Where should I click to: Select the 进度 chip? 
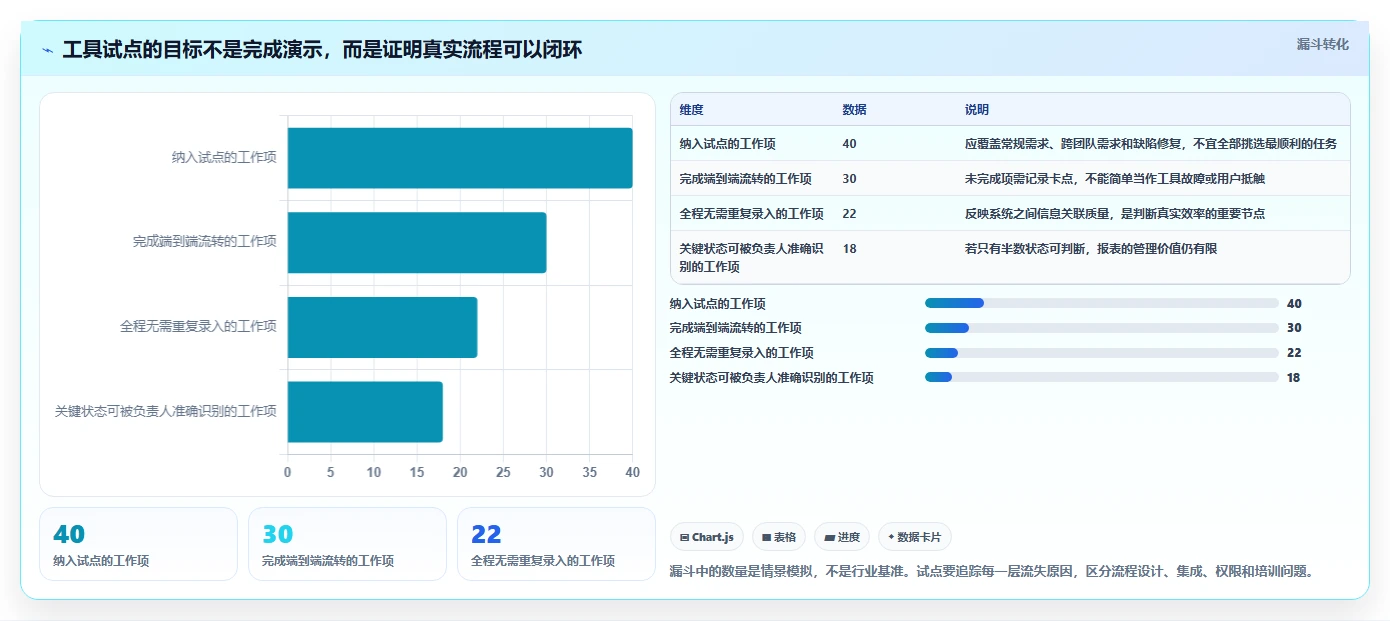pos(842,537)
